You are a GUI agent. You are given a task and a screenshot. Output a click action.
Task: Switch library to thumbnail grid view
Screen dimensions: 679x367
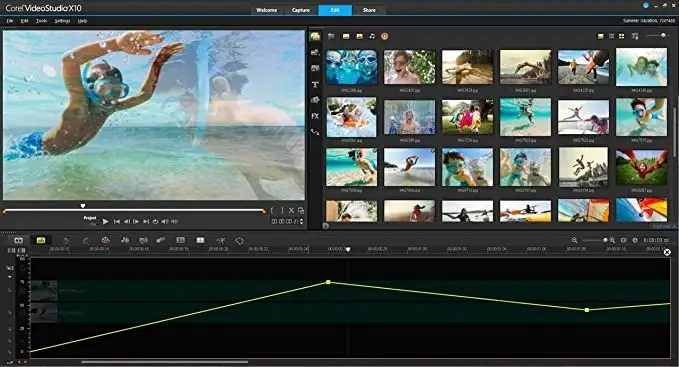pyautogui.click(x=621, y=36)
